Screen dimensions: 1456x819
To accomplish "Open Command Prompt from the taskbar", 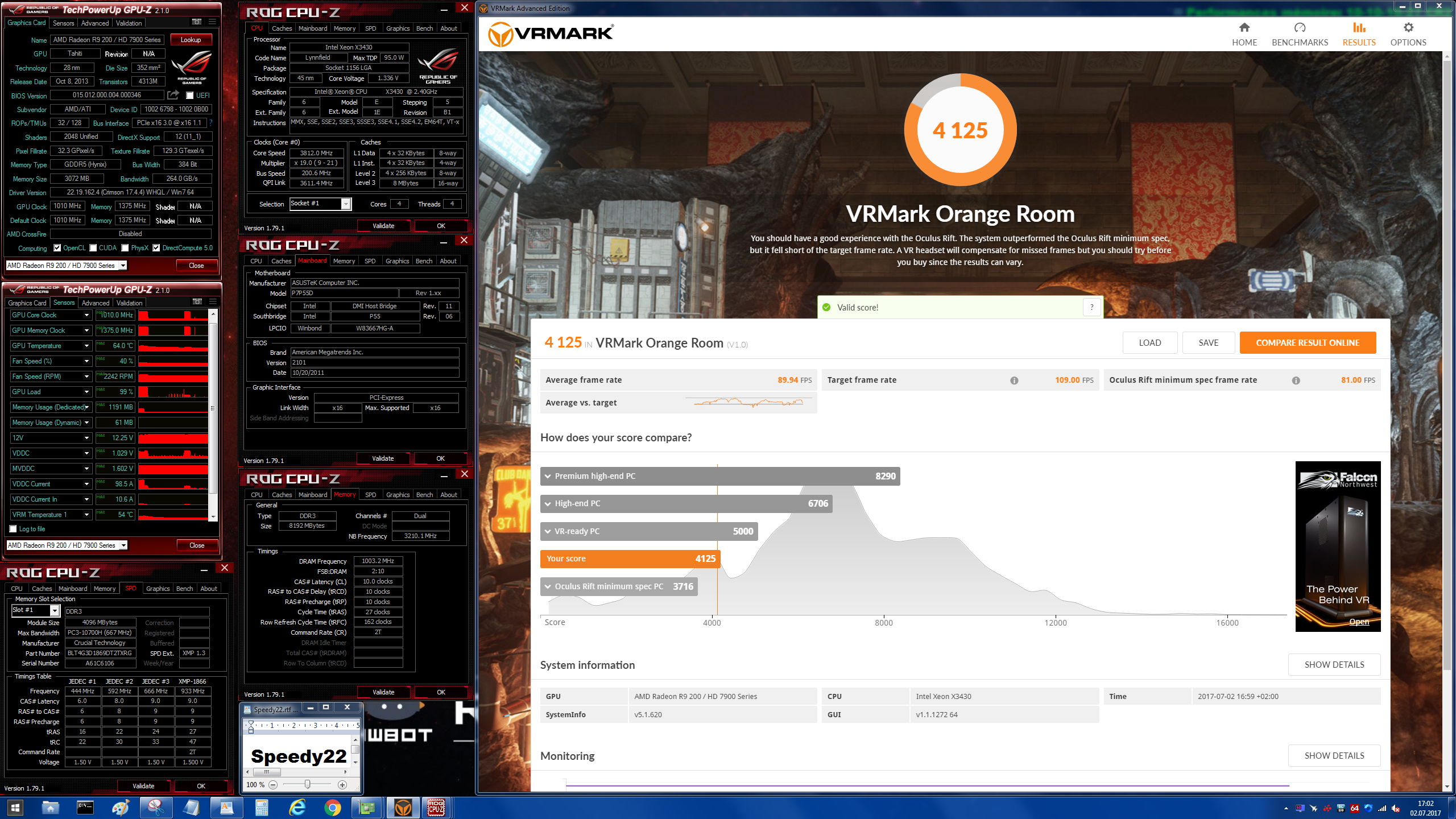I will 85,808.
